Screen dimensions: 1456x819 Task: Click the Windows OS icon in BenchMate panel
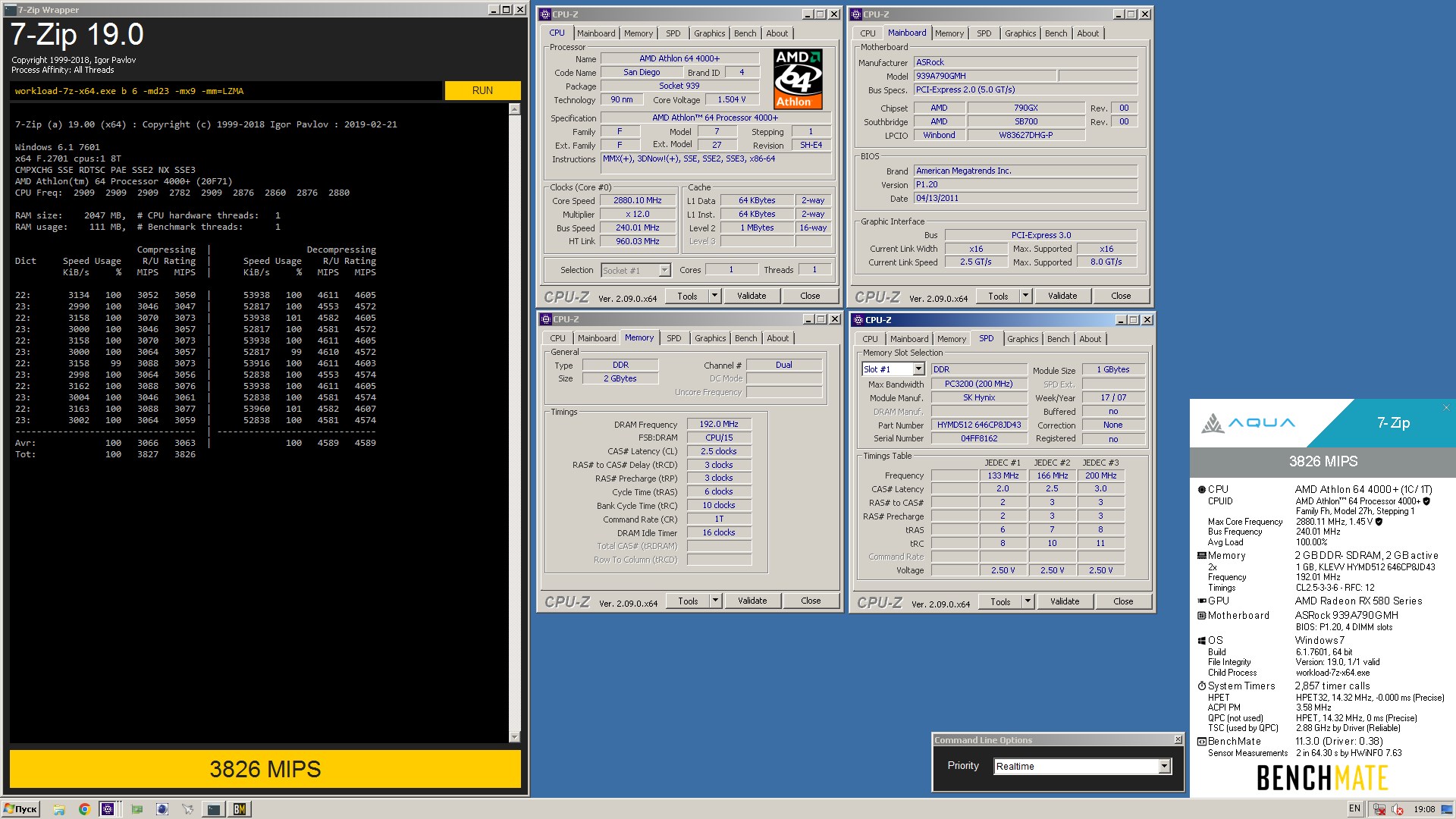(x=1201, y=641)
